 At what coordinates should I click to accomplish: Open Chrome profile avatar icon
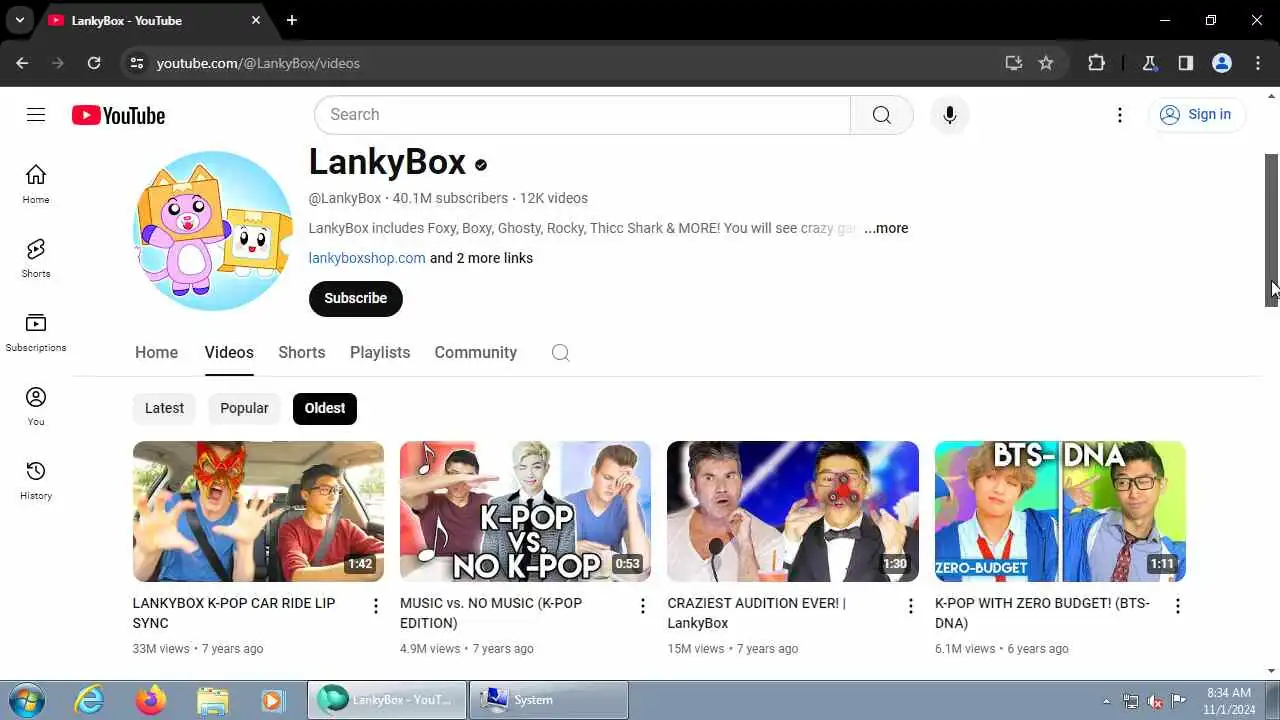1222,63
